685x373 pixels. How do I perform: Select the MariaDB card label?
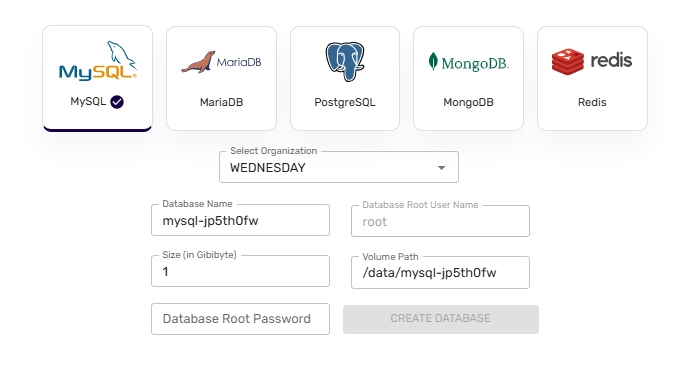point(221,102)
